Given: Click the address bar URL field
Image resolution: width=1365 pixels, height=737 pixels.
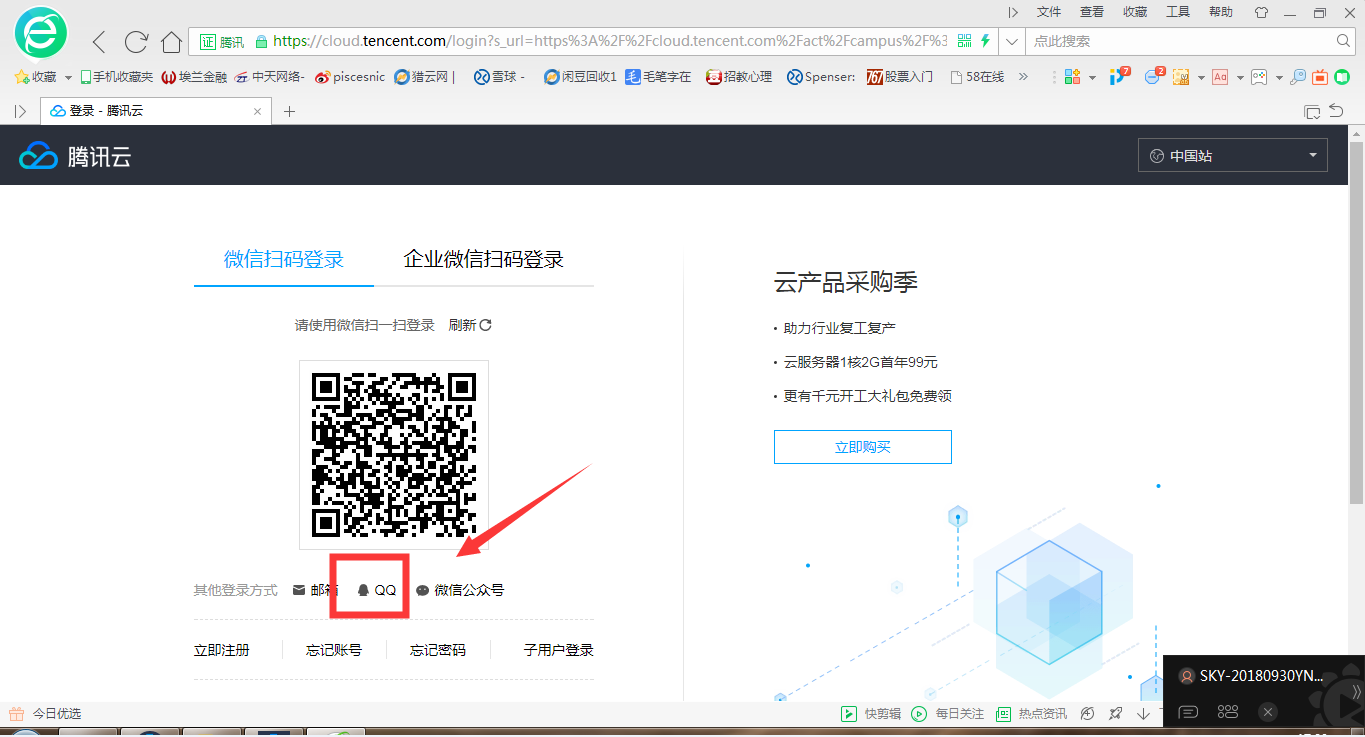Looking at the screenshot, I should tap(610, 41).
